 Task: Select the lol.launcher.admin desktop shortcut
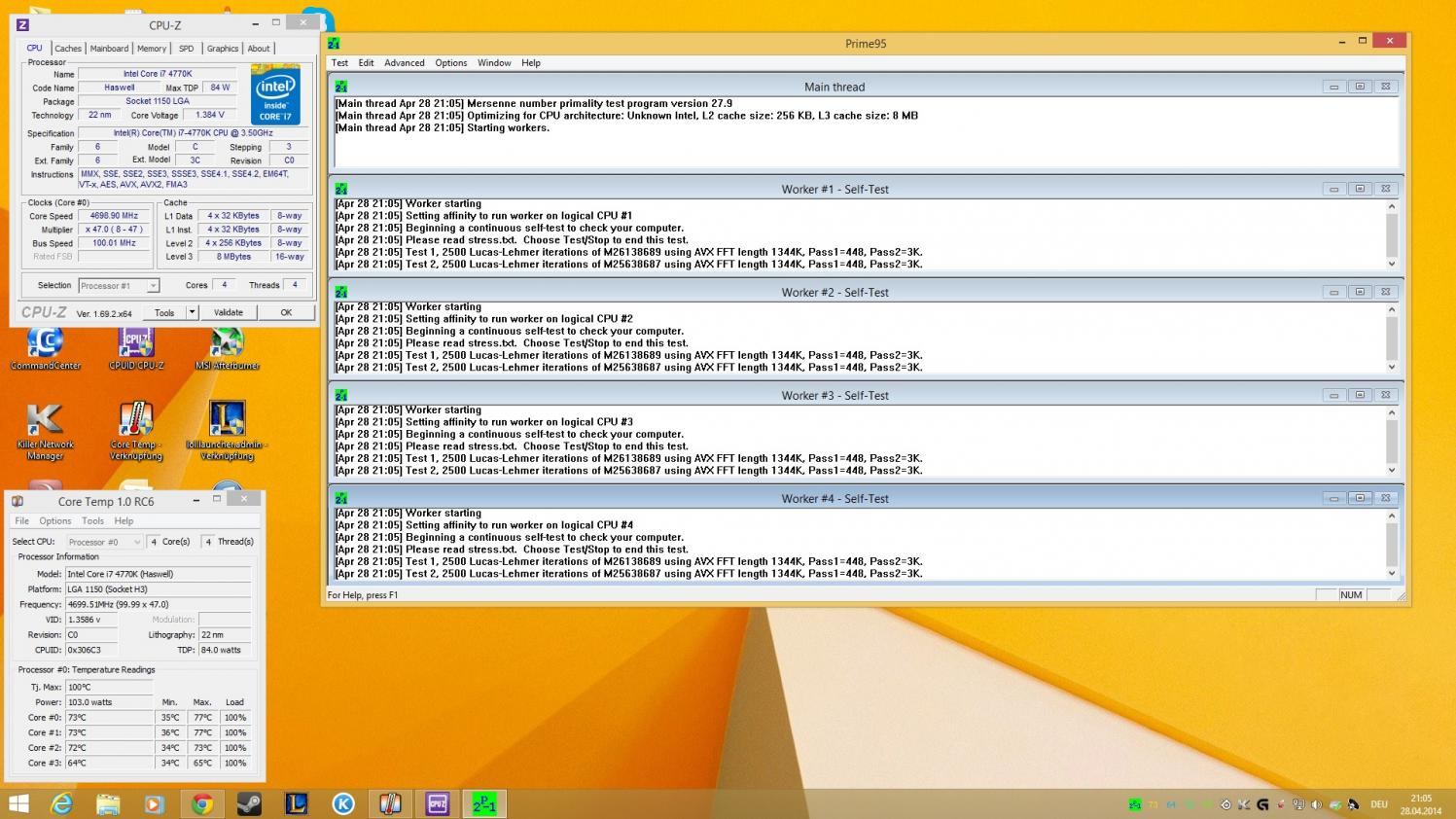(x=227, y=431)
